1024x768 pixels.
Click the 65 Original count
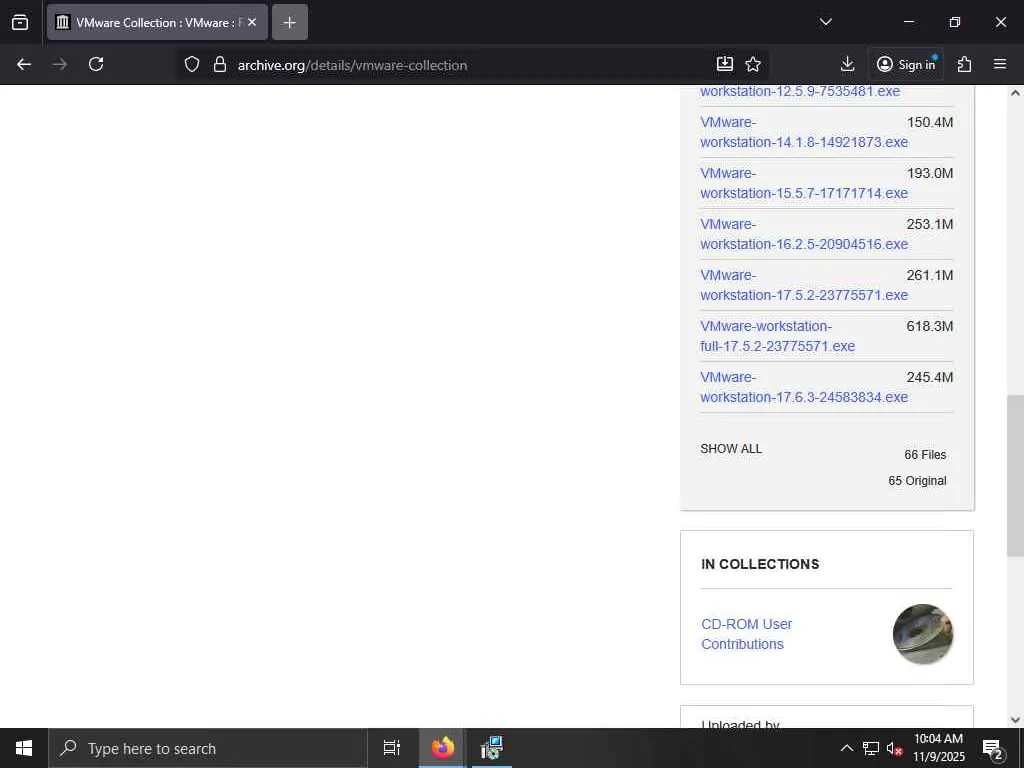[x=917, y=481]
